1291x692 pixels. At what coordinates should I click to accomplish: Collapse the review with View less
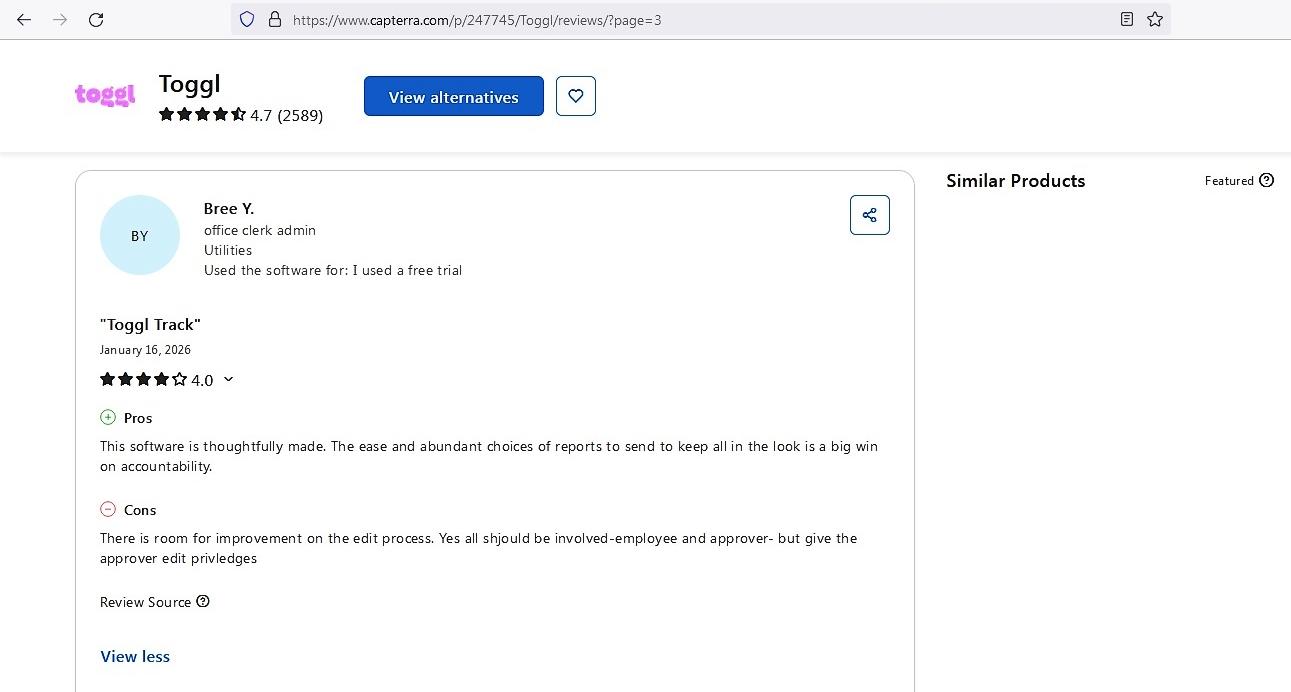[x=135, y=656]
